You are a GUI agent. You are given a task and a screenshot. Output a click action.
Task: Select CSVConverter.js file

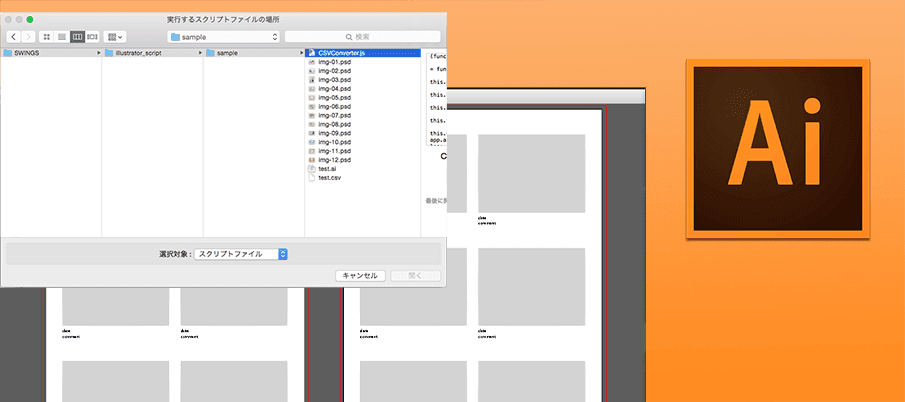click(x=362, y=53)
